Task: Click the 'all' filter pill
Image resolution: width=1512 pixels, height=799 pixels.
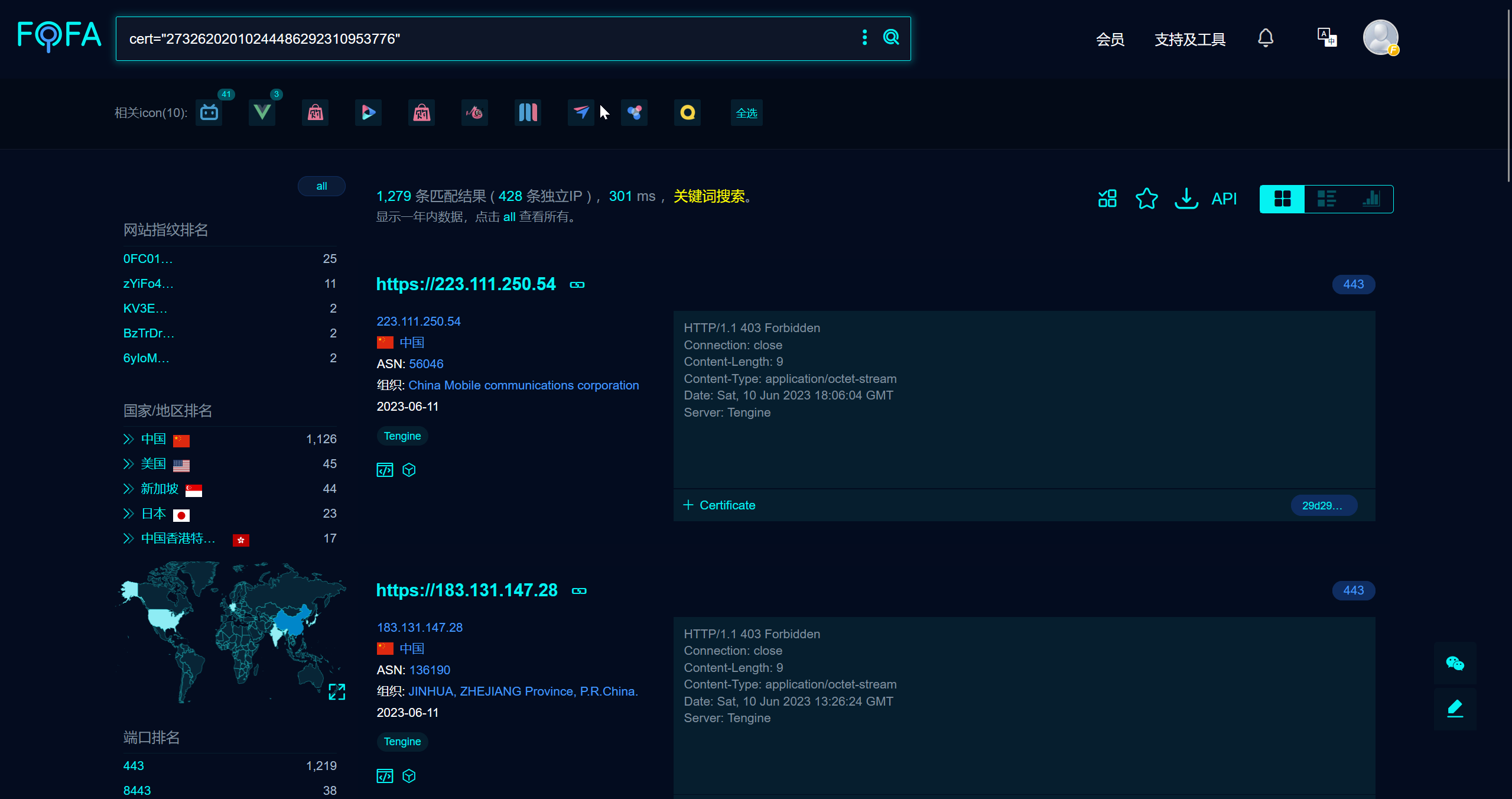Action: click(321, 186)
